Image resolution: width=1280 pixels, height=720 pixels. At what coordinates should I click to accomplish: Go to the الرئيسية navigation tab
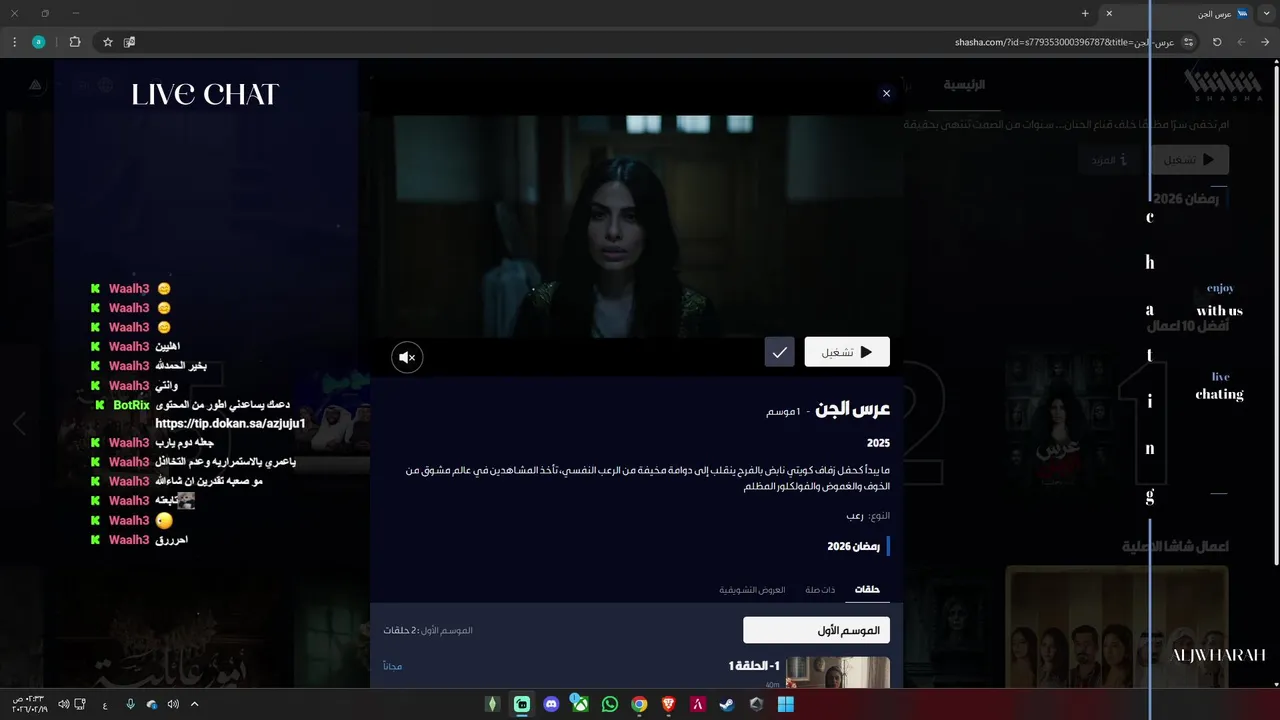(x=964, y=85)
